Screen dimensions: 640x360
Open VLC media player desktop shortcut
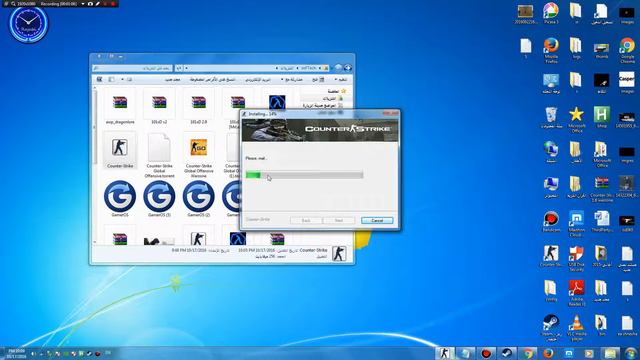(576, 328)
